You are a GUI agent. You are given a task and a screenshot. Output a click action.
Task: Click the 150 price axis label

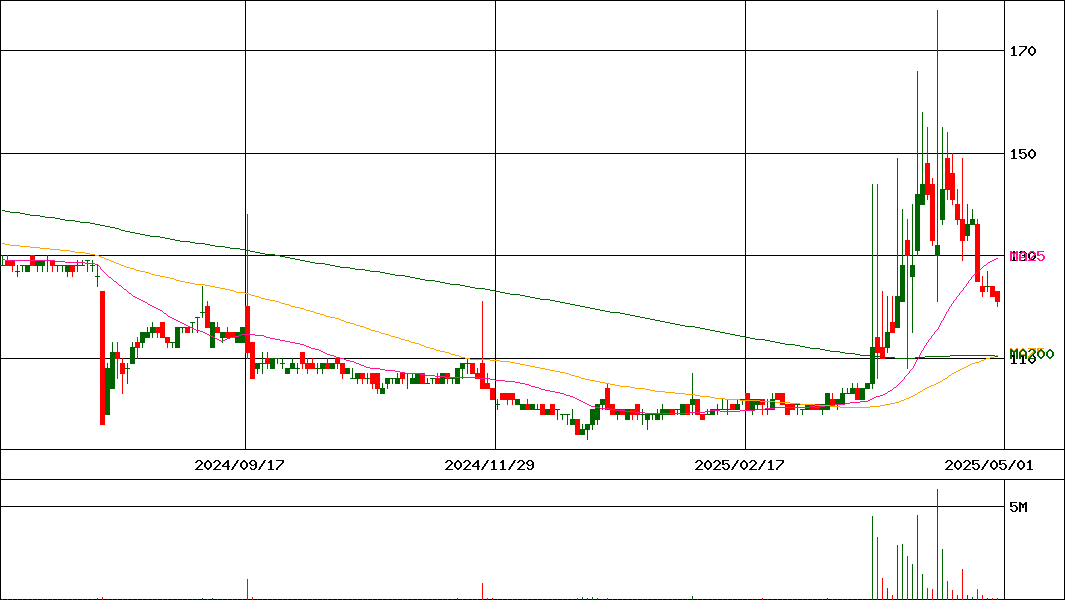click(1022, 154)
